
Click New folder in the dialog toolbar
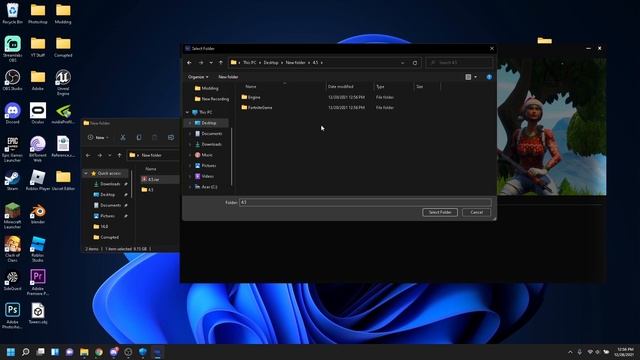pos(228,77)
